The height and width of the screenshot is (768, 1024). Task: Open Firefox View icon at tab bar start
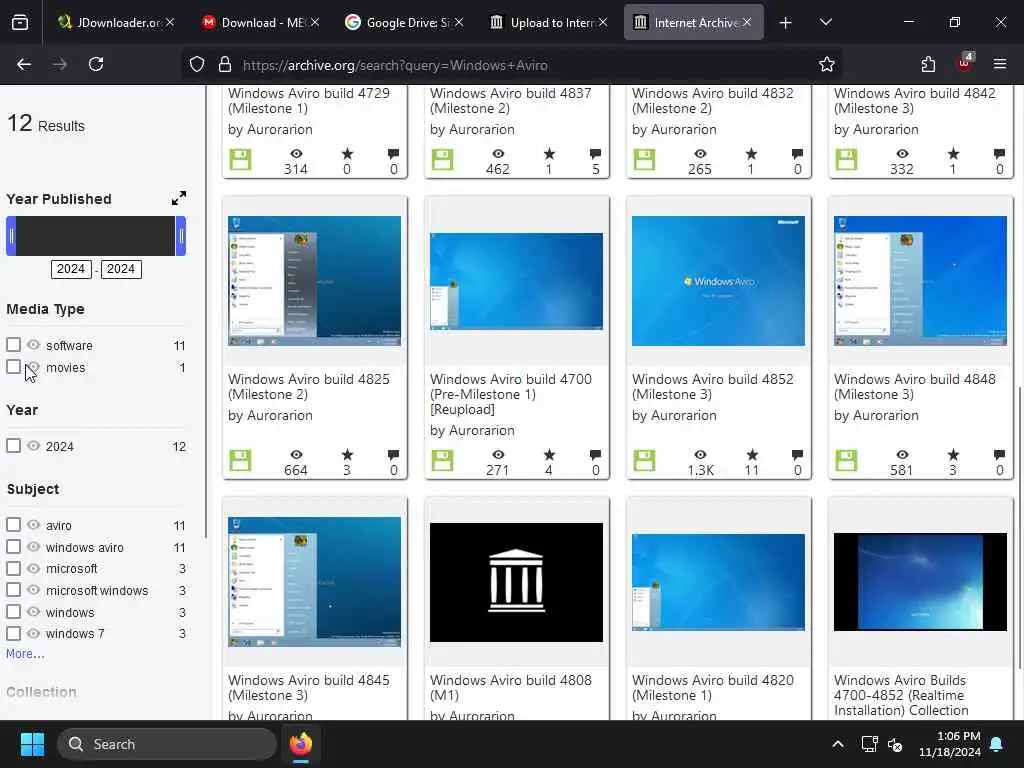(20, 23)
